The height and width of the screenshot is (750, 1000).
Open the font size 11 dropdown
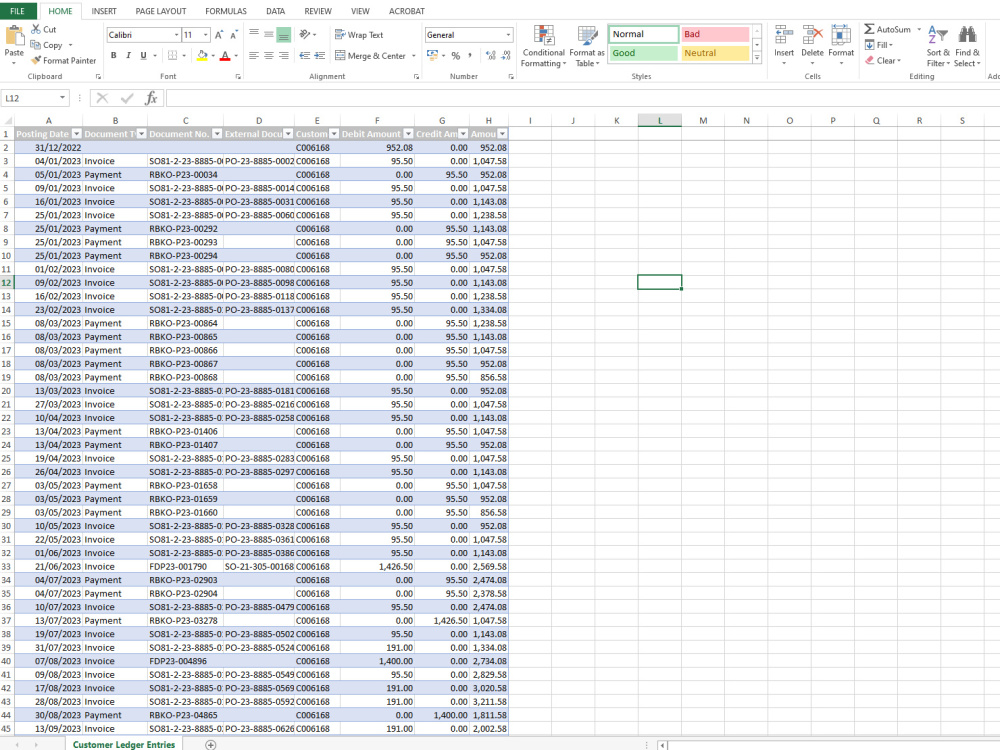point(205,34)
